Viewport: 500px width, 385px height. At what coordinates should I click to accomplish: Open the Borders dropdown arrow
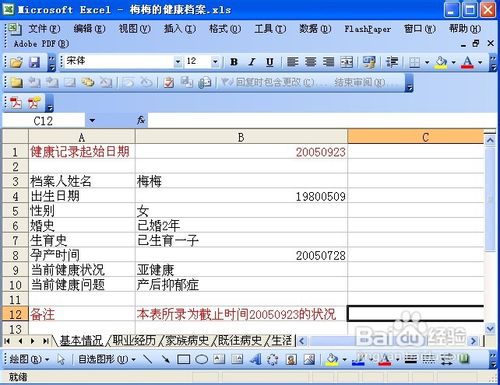[x=427, y=62]
